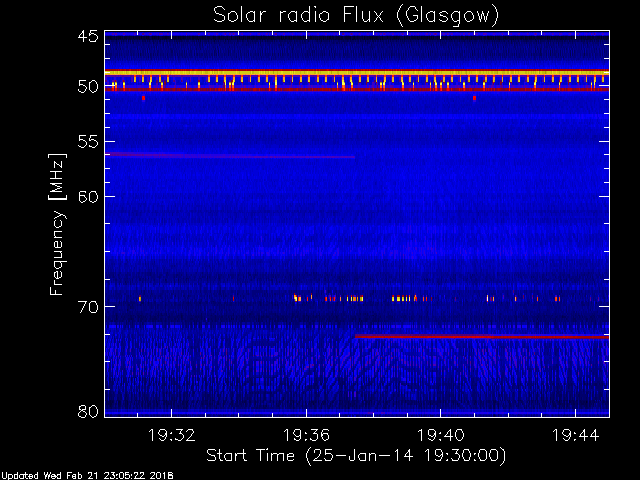Image resolution: width=640 pixels, height=480 pixels.
Task: Click the 'Start Time (25-Jan-14 19:30:00)' axis label
Action: (x=356, y=456)
